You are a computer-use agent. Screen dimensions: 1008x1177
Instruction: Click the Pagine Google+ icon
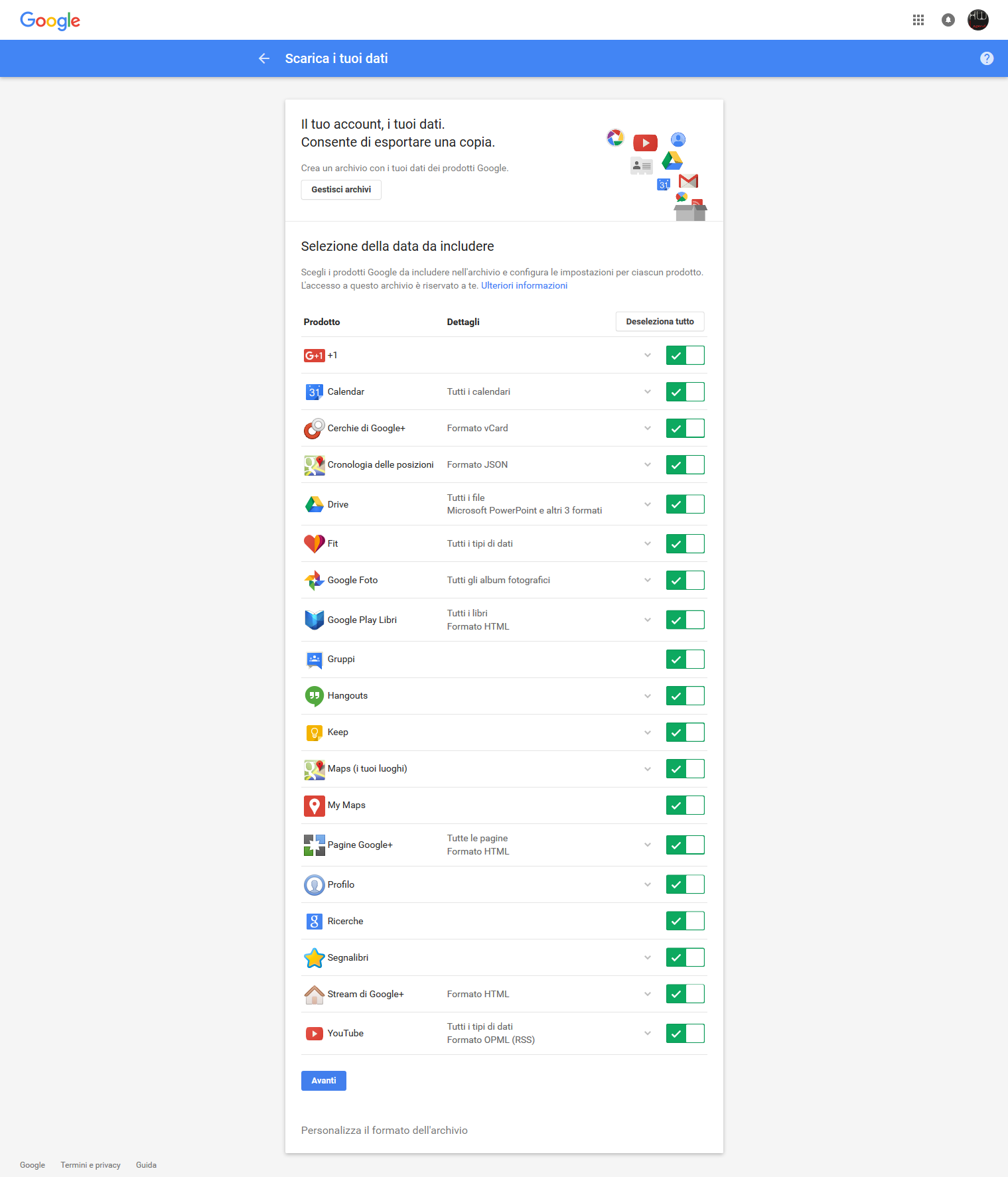point(315,845)
